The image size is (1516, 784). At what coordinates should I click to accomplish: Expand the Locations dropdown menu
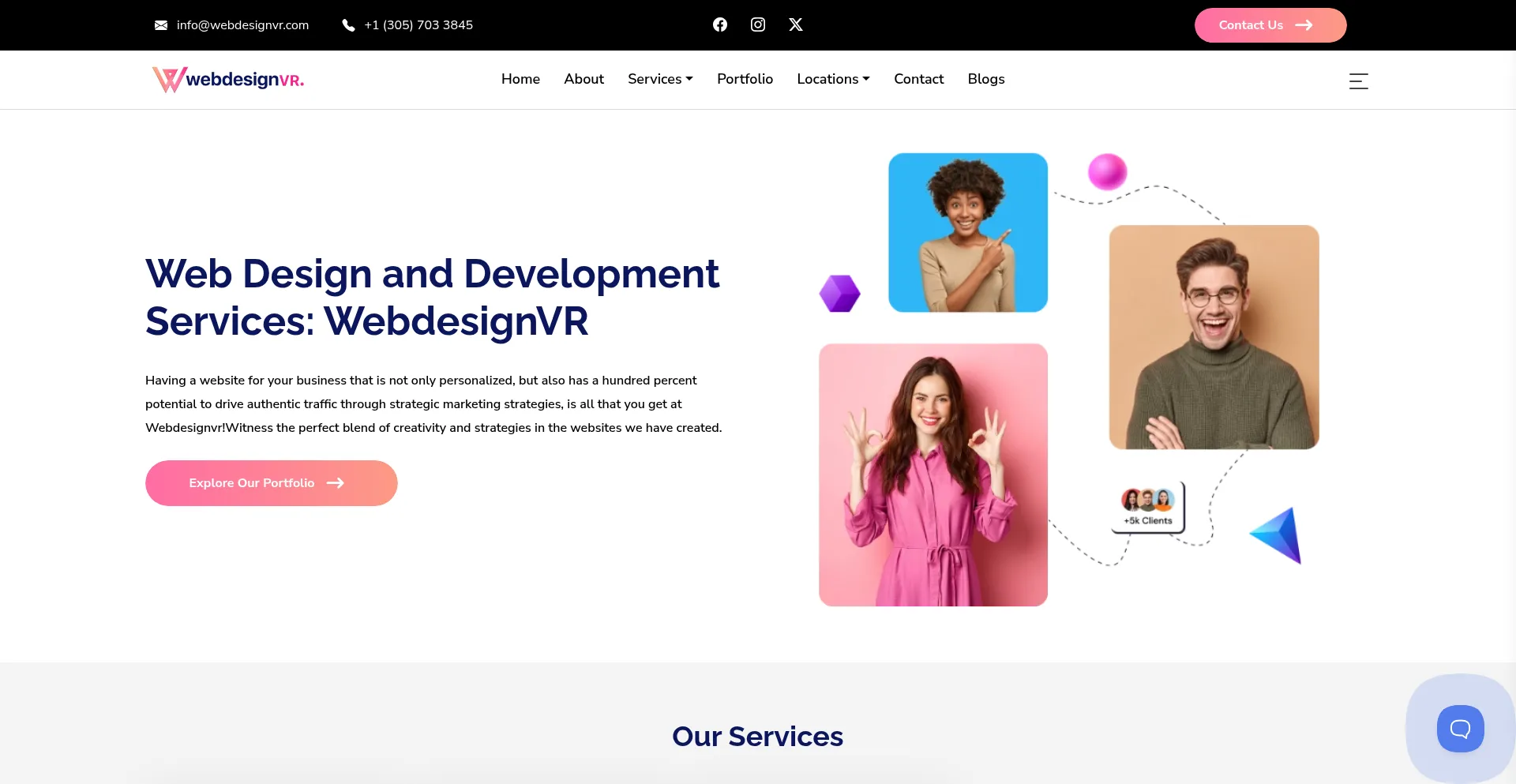point(833,79)
